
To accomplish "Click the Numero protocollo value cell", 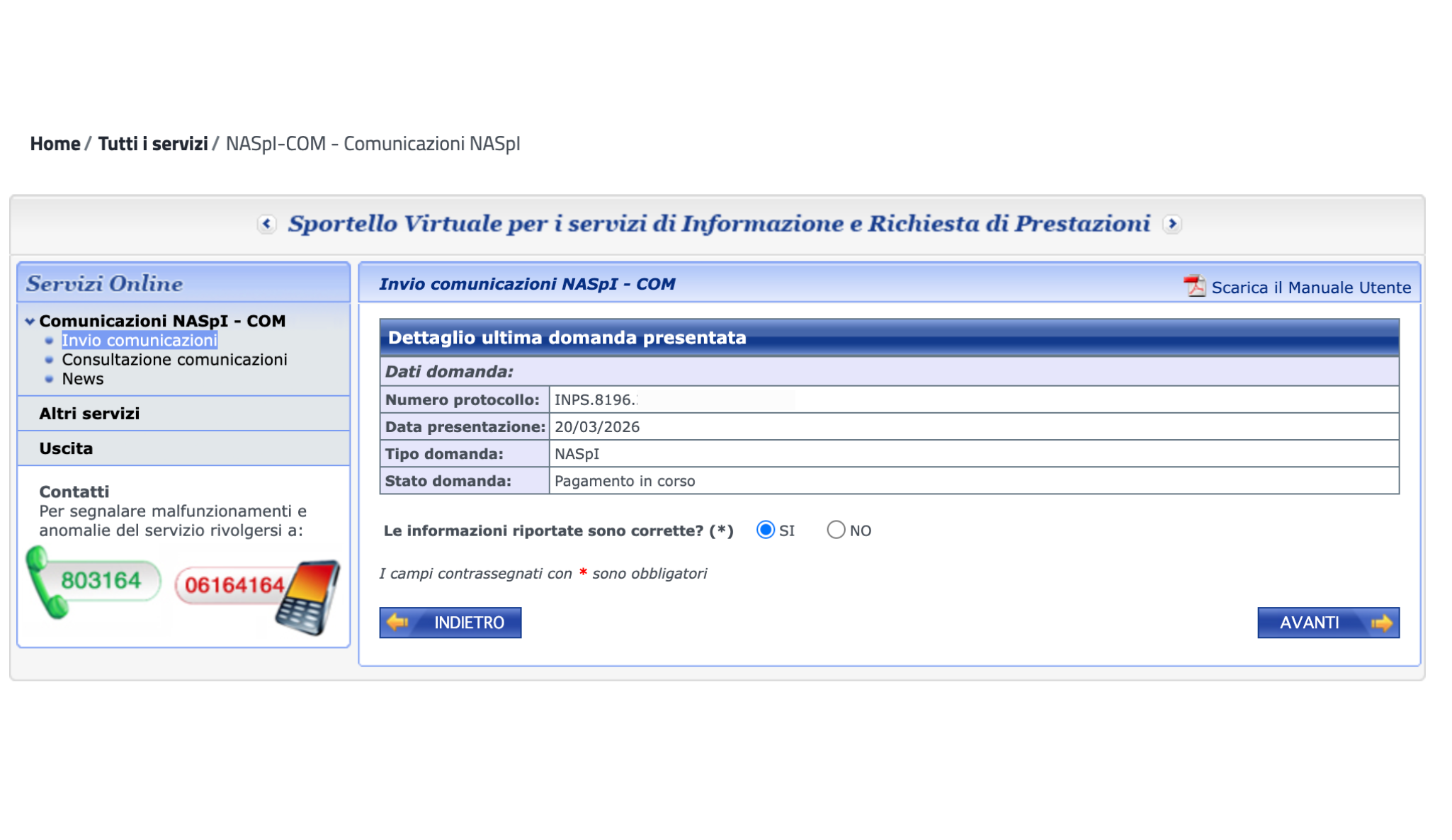I will (x=974, y=399).
